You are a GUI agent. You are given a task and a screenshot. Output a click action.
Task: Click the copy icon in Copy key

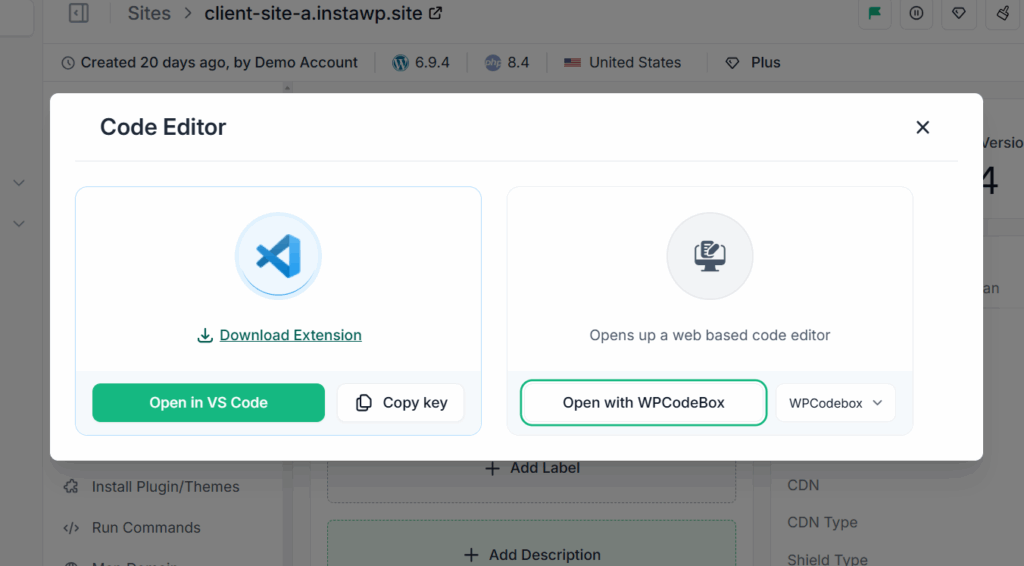point(364,403)
